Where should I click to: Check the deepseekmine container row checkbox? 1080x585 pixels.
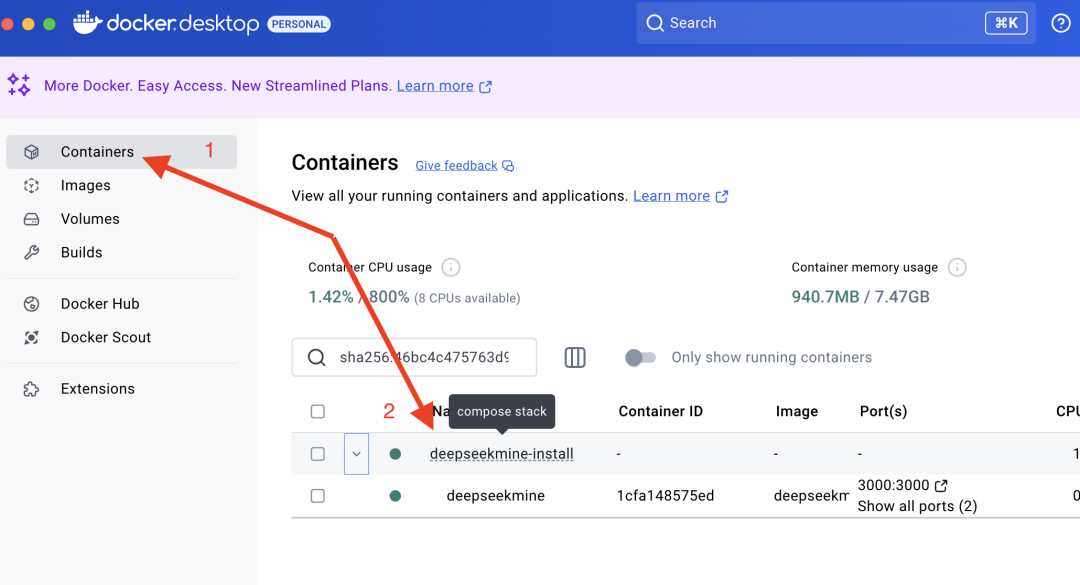pyautogui.click(x=318, y=496)
